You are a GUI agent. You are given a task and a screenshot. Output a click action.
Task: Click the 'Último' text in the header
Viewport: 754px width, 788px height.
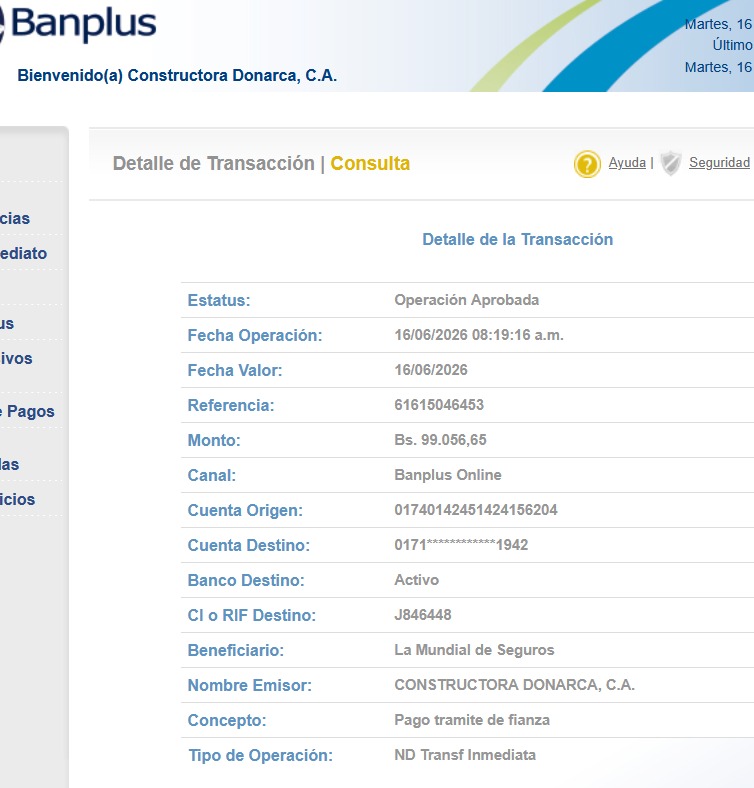[x=732, y=45]
